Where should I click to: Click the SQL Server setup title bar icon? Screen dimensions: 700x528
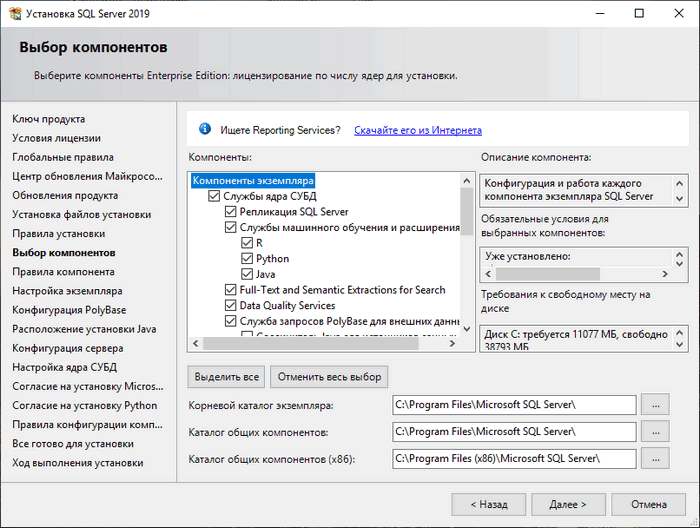coord(15,13)
